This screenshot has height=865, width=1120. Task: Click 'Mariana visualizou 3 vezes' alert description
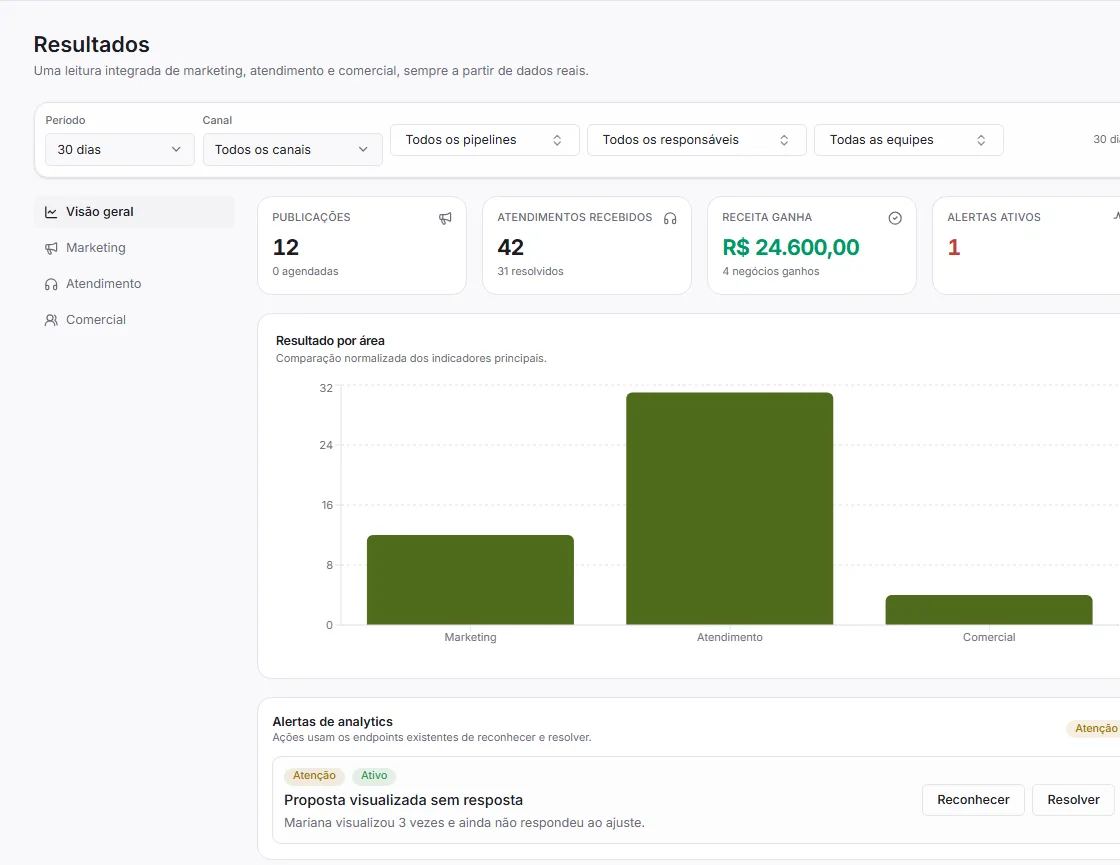point(464,823)
